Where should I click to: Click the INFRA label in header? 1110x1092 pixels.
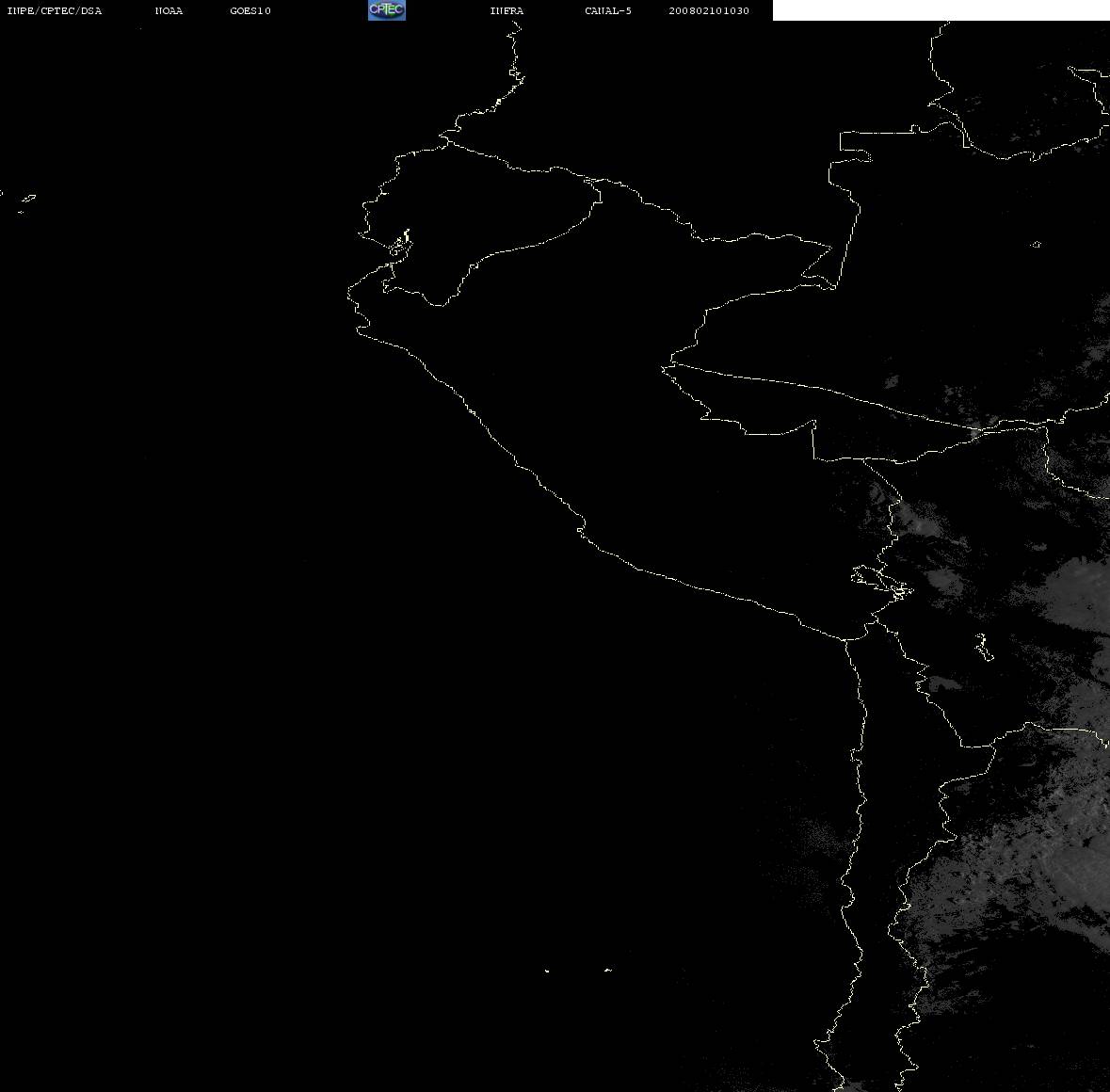[507, 10]
